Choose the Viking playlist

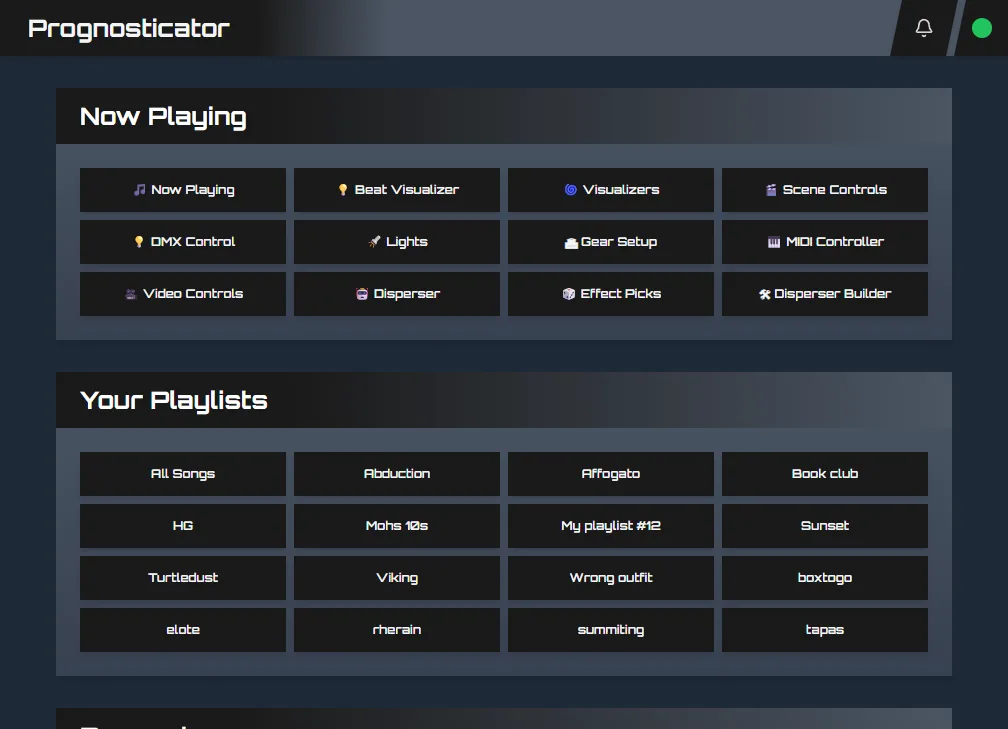point(397,578)
